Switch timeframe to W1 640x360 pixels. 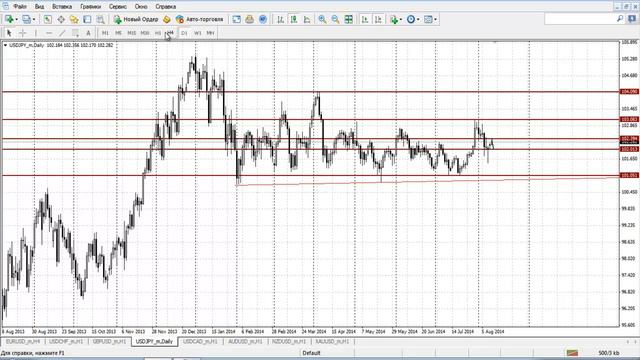[198, 33]
